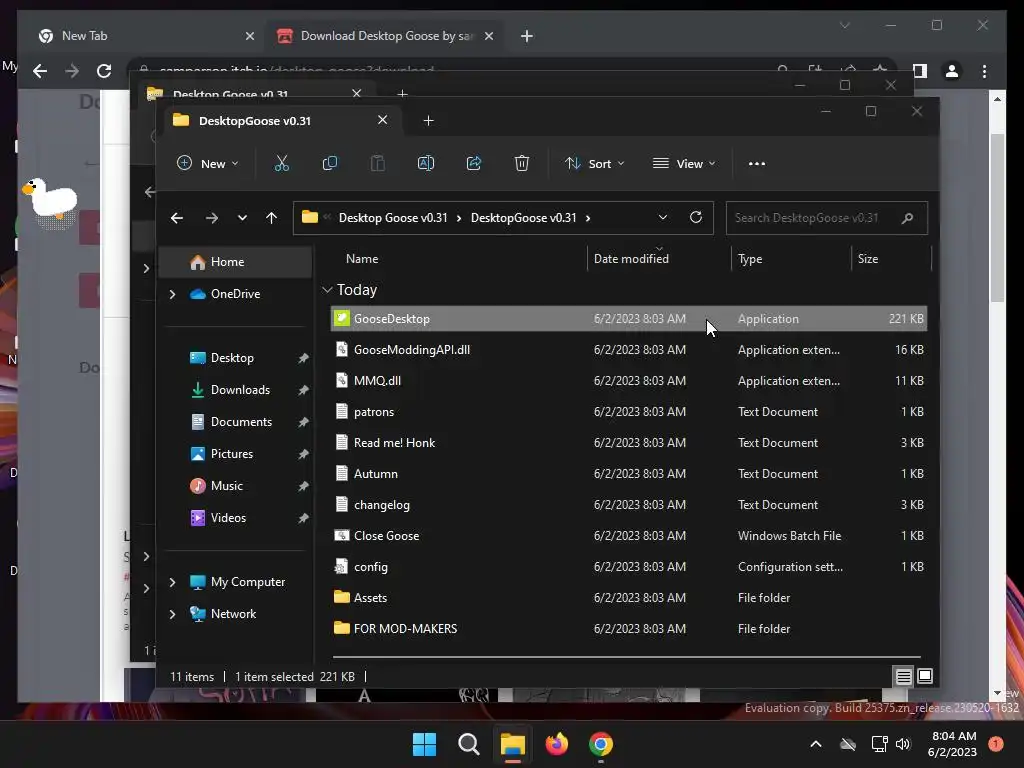Open taskbar Search magnifier
Screen dimensions: 1024x768
coord(468,744)
